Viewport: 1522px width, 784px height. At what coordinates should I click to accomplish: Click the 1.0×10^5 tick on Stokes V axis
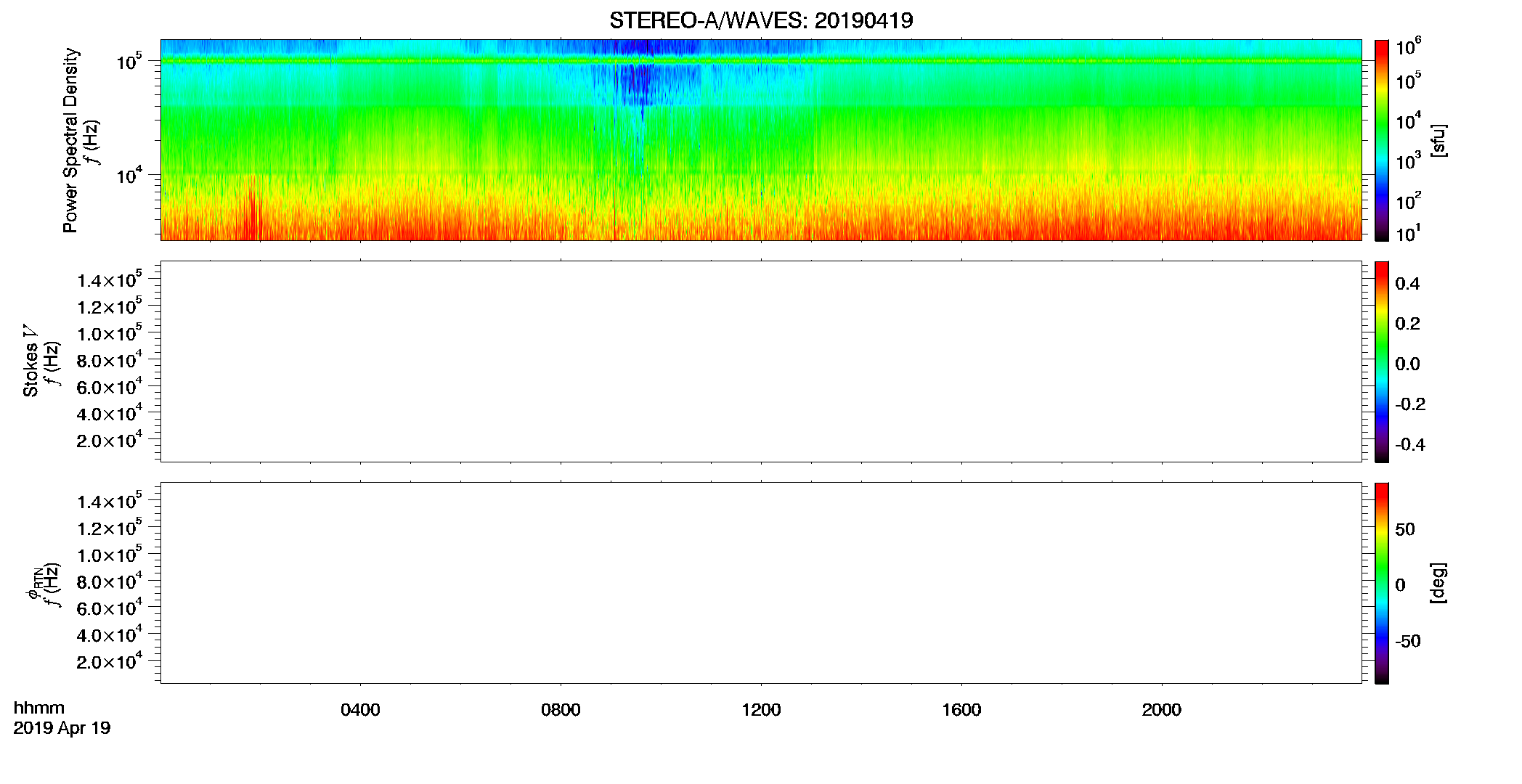109,332
